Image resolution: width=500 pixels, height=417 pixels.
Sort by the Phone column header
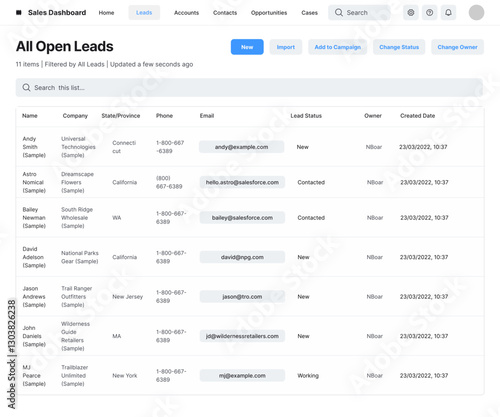point(164,116)
